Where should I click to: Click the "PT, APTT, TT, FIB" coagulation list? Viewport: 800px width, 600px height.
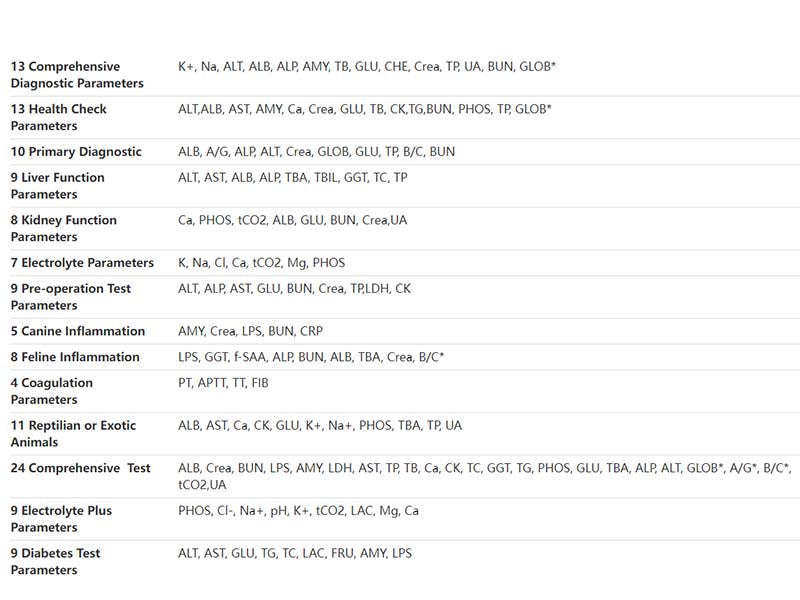pos(223,383)
